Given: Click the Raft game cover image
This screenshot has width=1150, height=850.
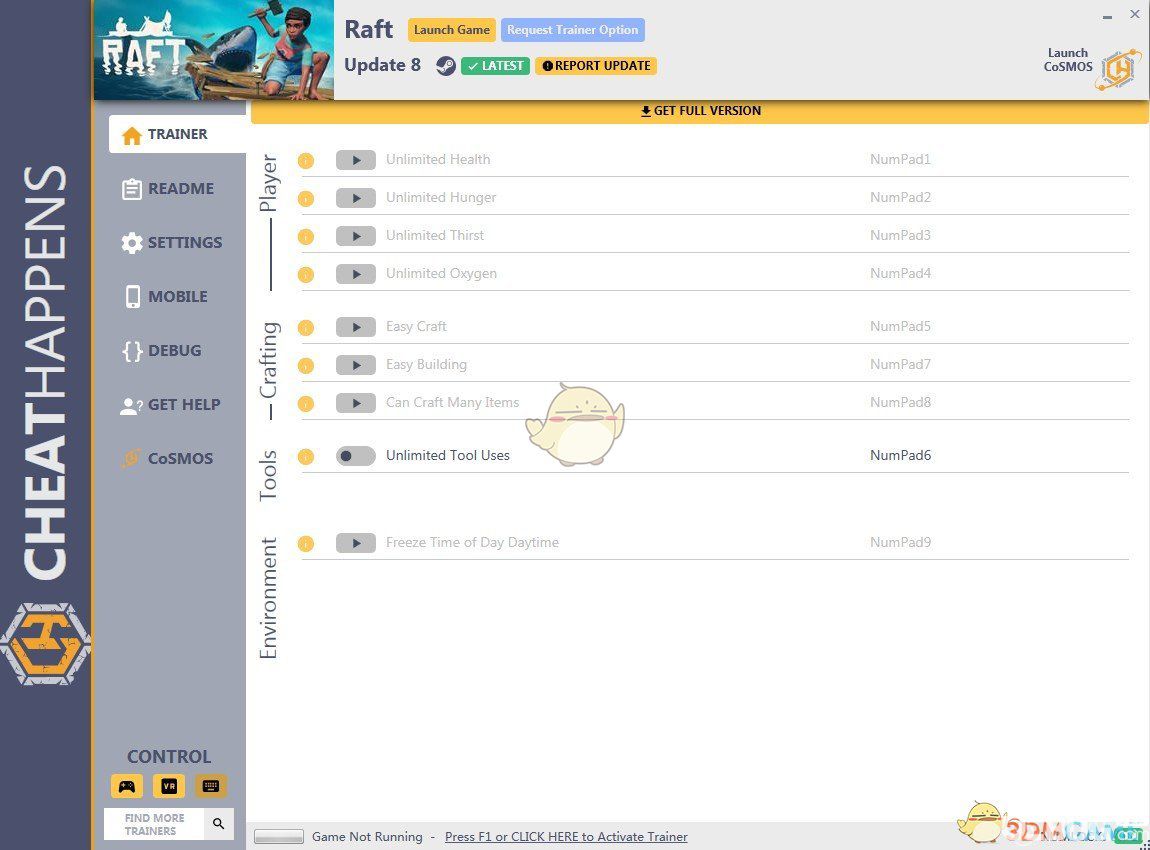Looking at the screenshot, I should click(x=214, y=50).
